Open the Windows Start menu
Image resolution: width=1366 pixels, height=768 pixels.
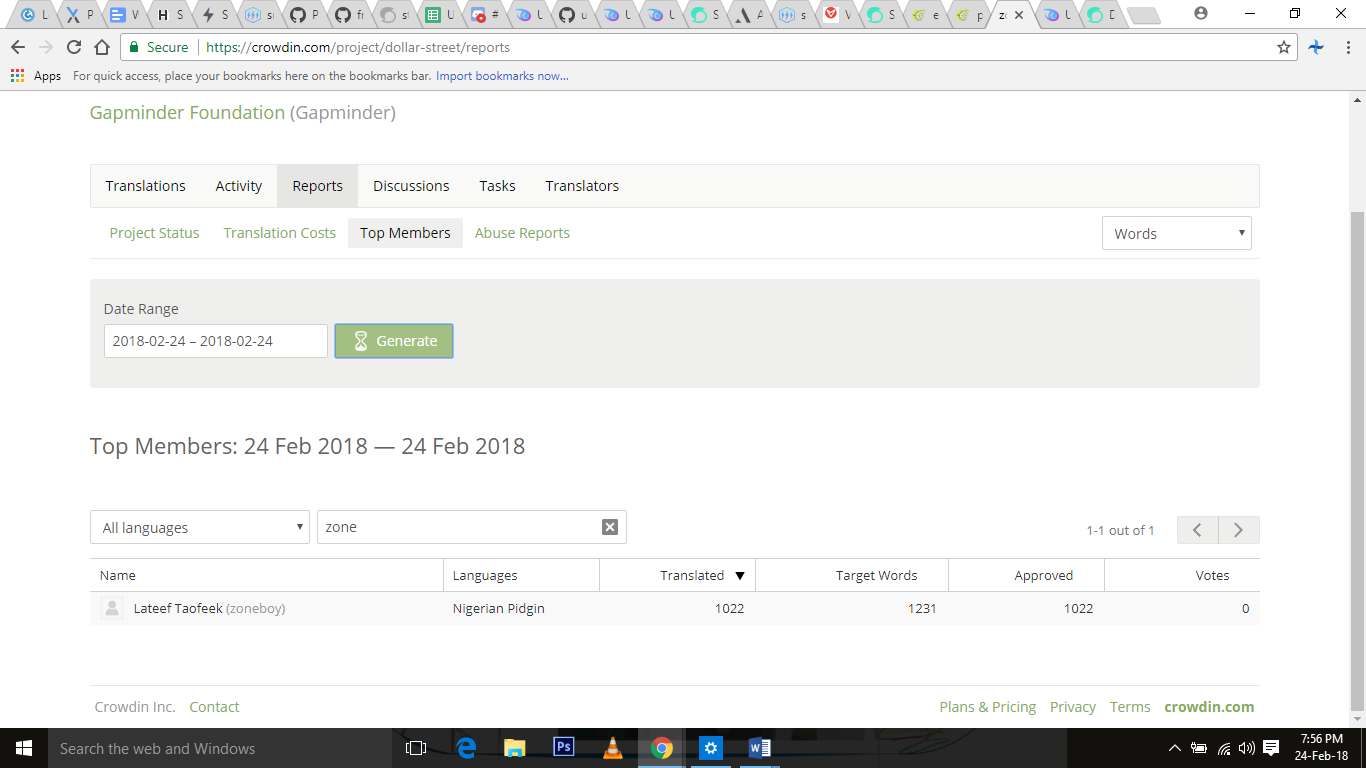click(x=23, y=748)
